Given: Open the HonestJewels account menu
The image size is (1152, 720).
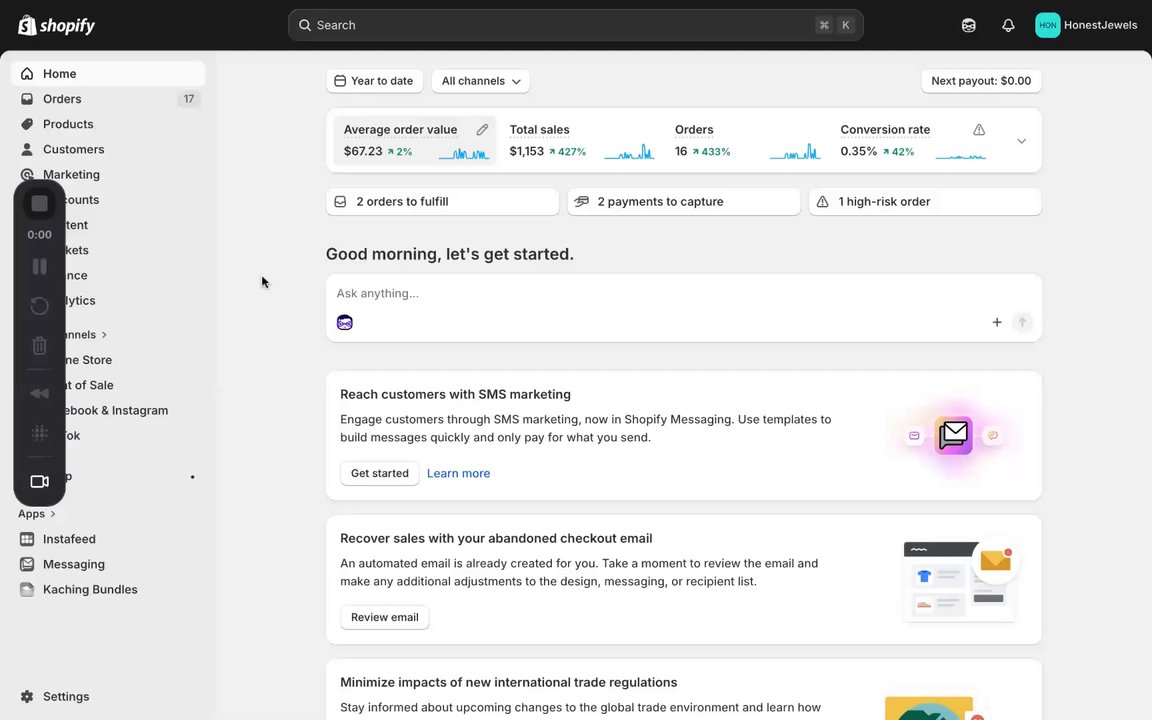Looking at the screenshot, I should (1086, 25).
